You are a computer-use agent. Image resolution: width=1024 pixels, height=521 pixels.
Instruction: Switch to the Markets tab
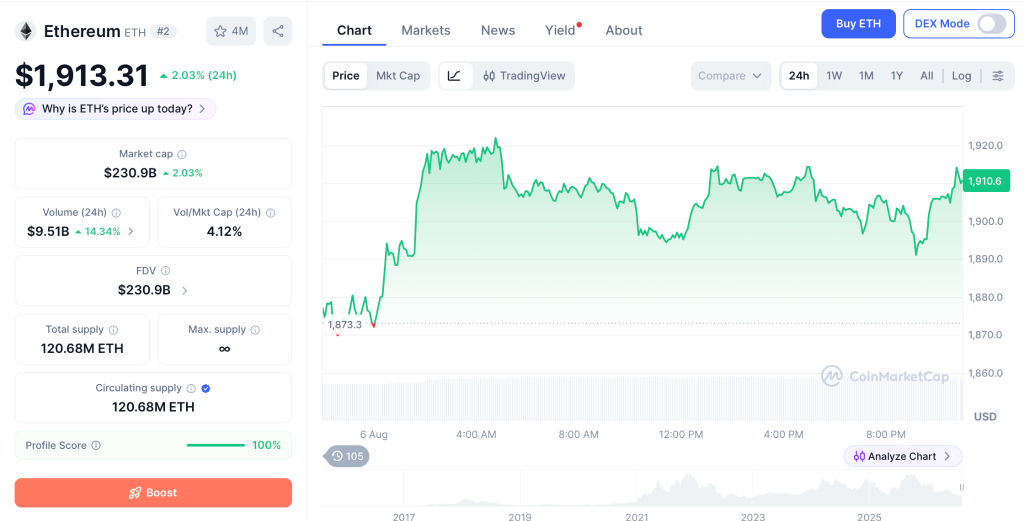click(426, 30)
